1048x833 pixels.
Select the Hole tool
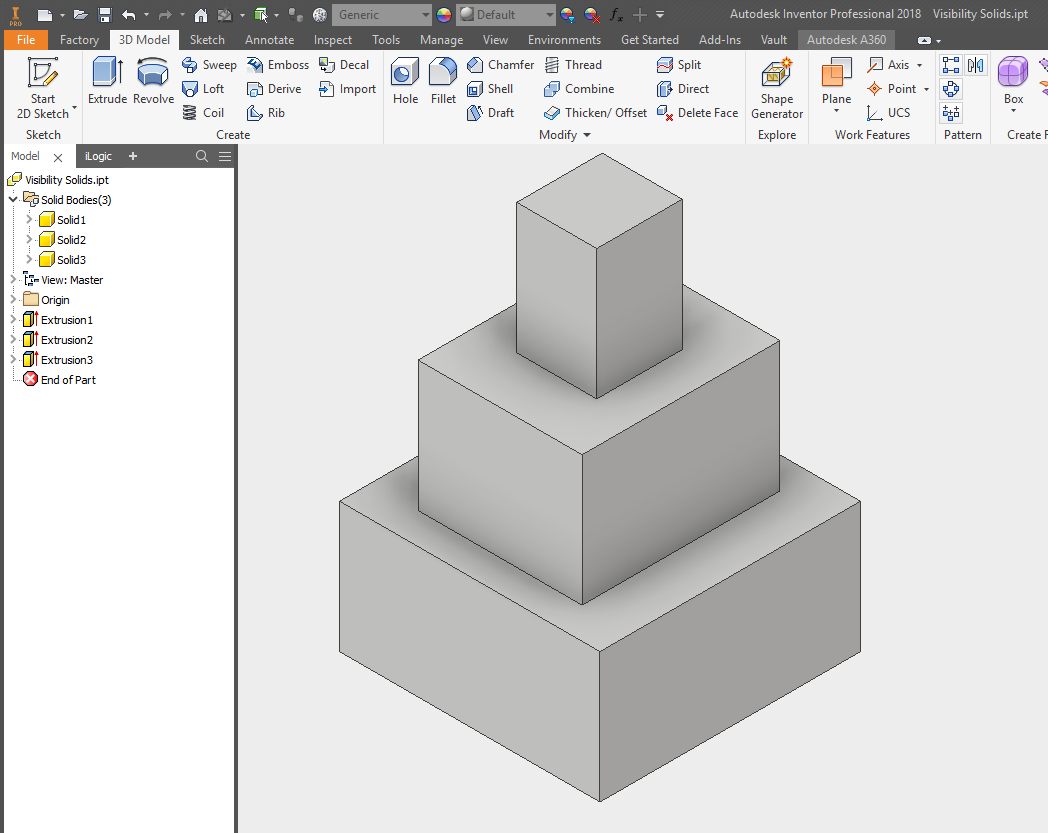pos(404,85)
